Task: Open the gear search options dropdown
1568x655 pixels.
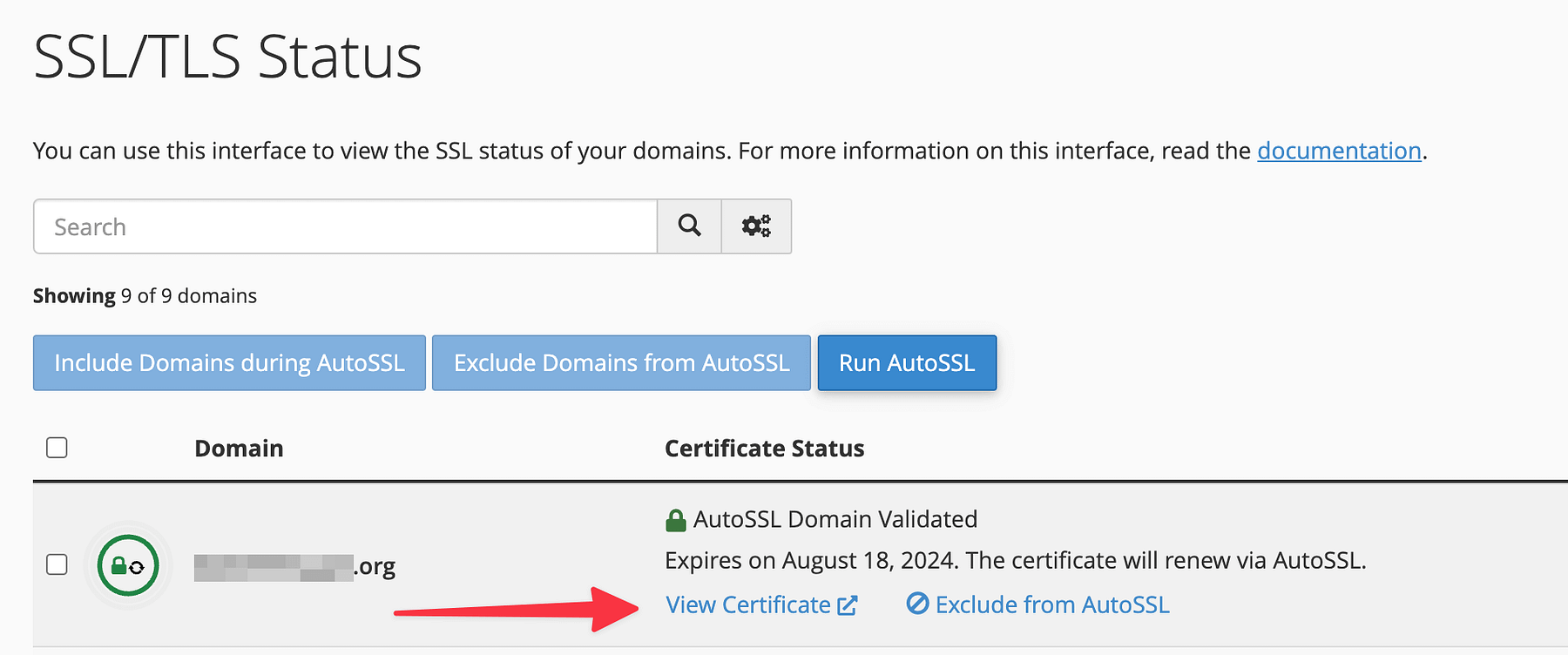Action: pos(756,226)
